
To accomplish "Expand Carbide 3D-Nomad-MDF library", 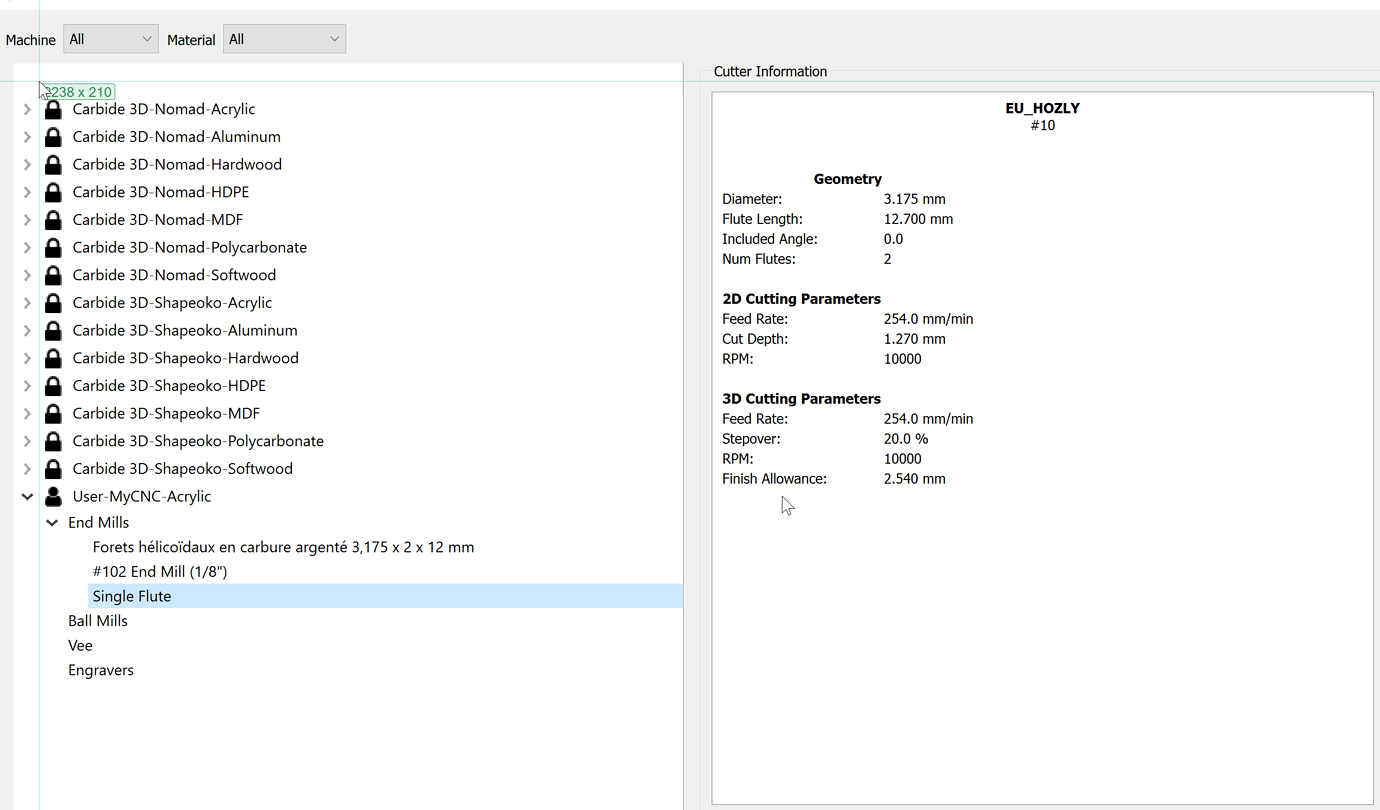I will (27, 220).
